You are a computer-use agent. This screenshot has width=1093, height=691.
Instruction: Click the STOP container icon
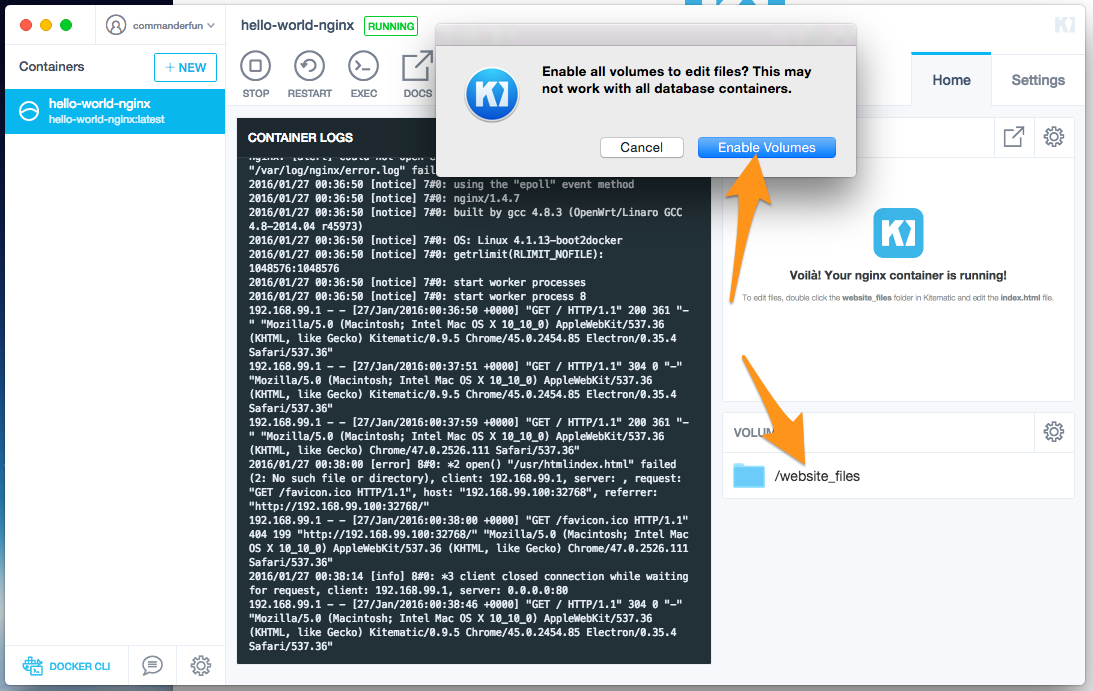pyautogui.click(x=256, y=66)
